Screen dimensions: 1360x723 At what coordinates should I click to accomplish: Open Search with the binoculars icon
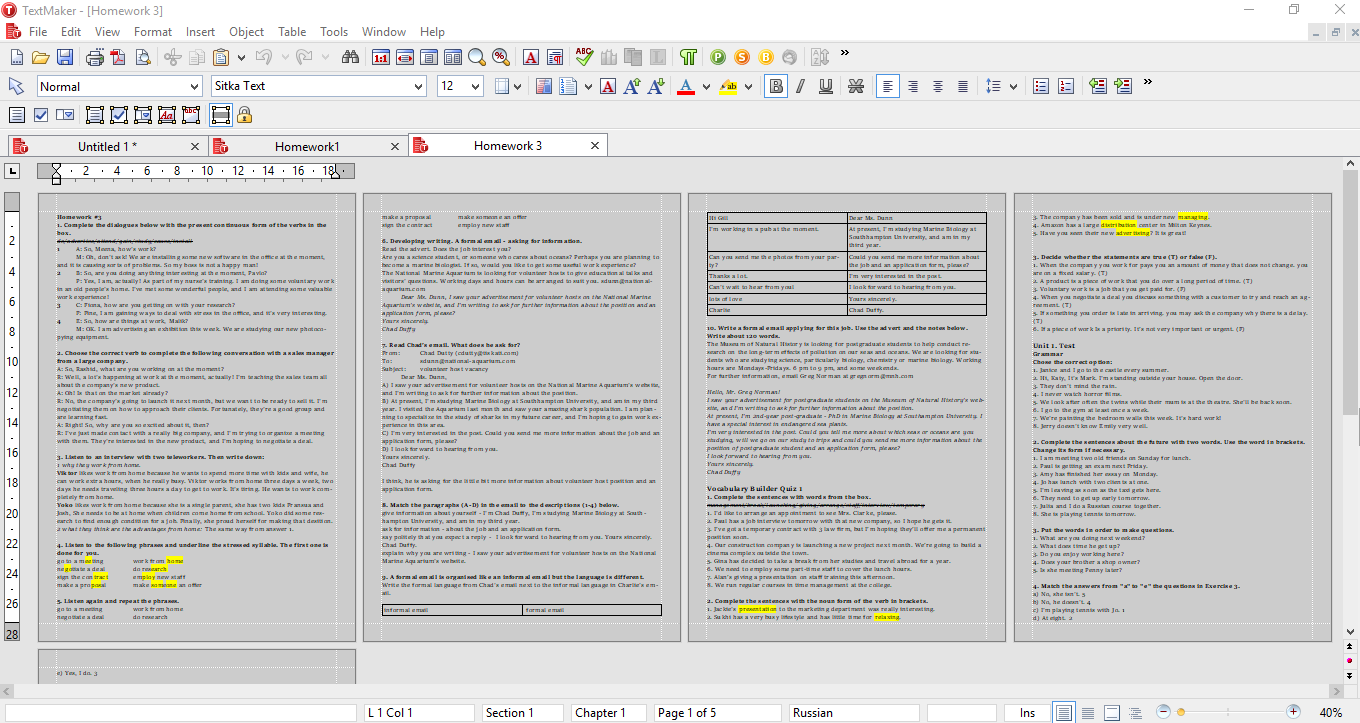coord(351,57)
